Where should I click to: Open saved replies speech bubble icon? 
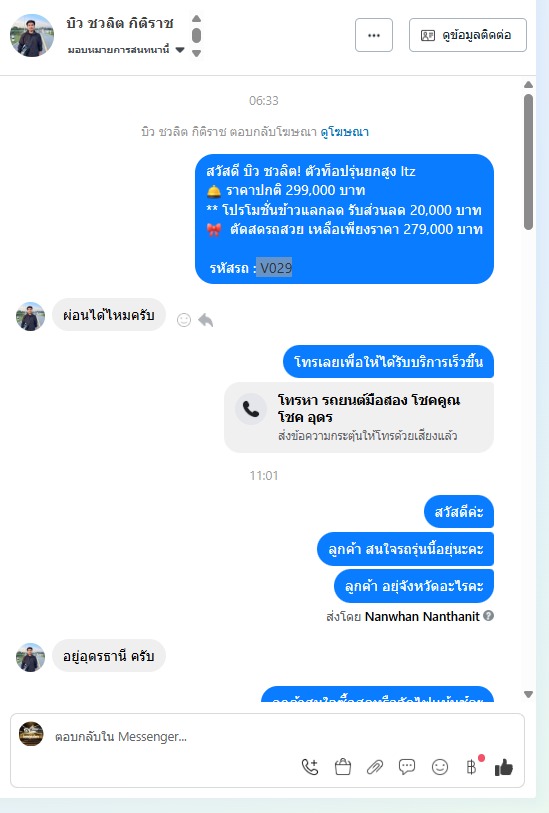407,767
